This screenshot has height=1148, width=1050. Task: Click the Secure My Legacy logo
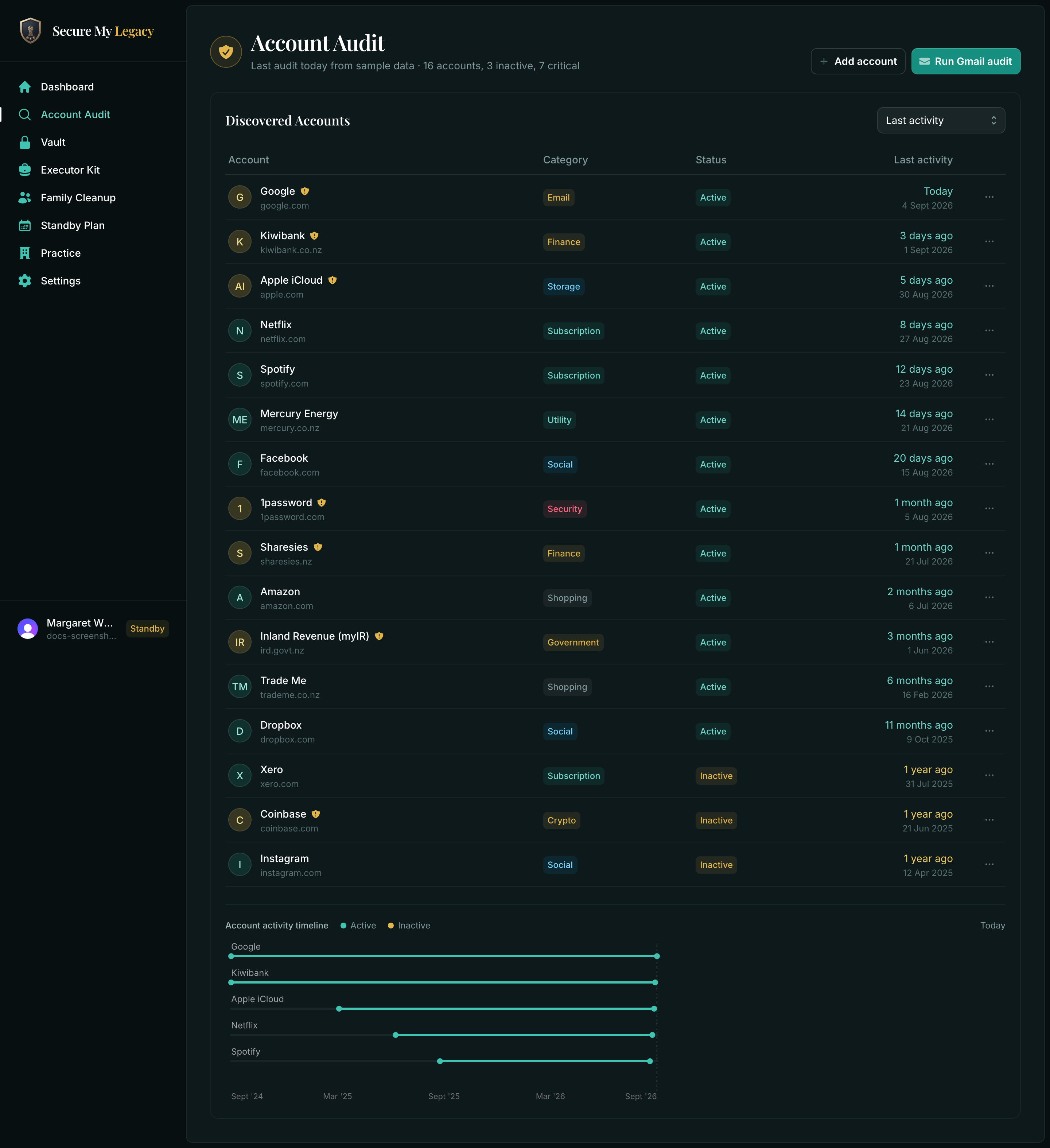86,31
